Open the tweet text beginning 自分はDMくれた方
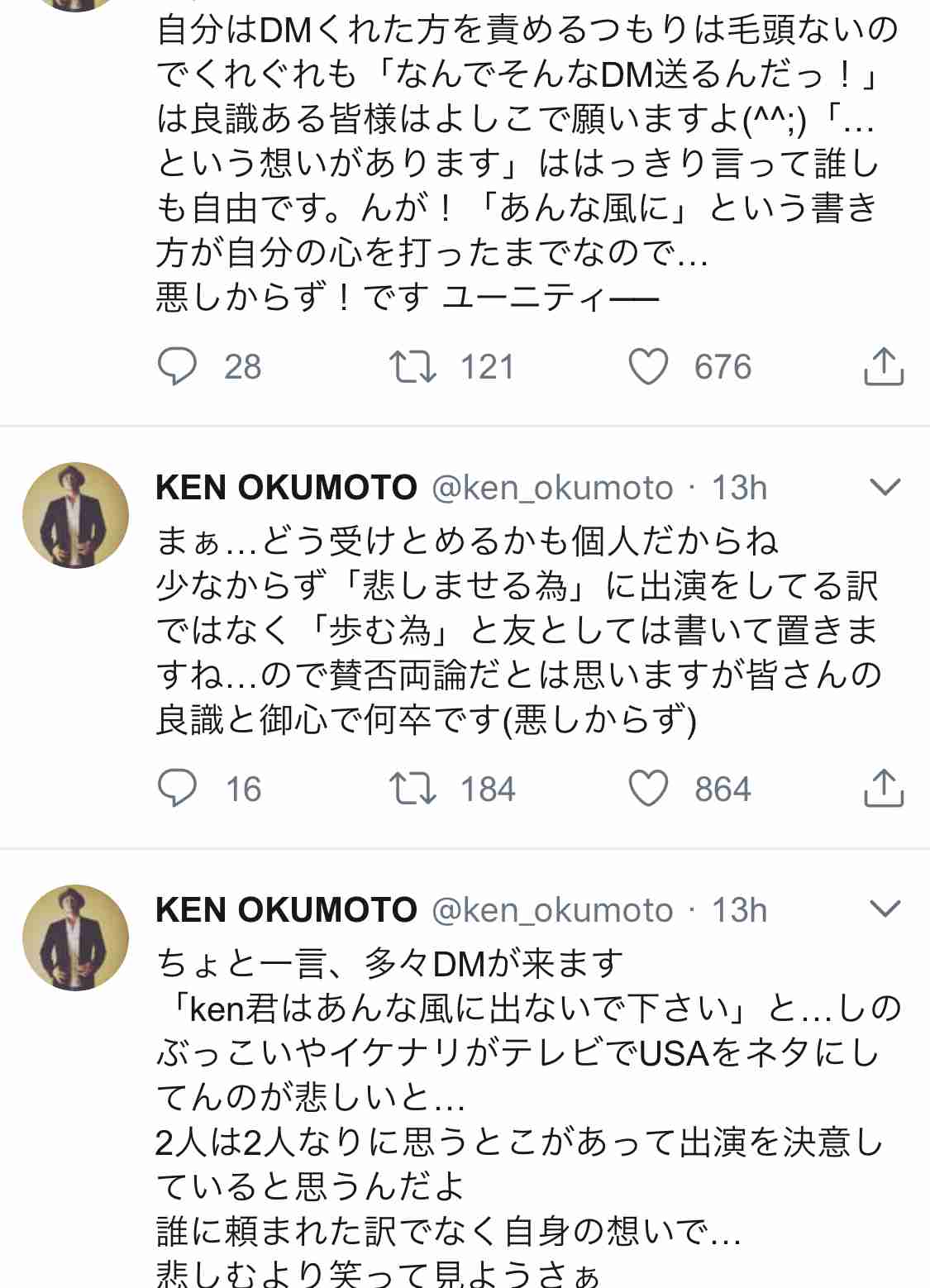The width and height of the screenshot is (930, 1288). (527, 164)
